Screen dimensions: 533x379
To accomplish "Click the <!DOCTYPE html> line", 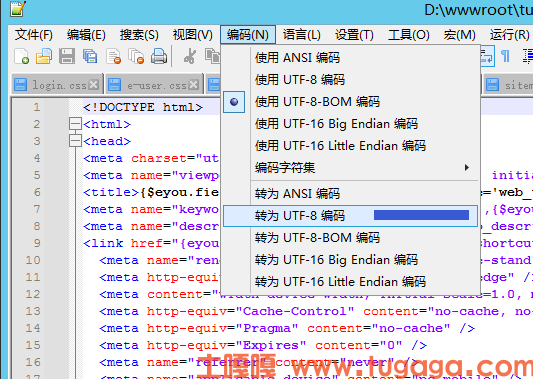I will [143, 107].
